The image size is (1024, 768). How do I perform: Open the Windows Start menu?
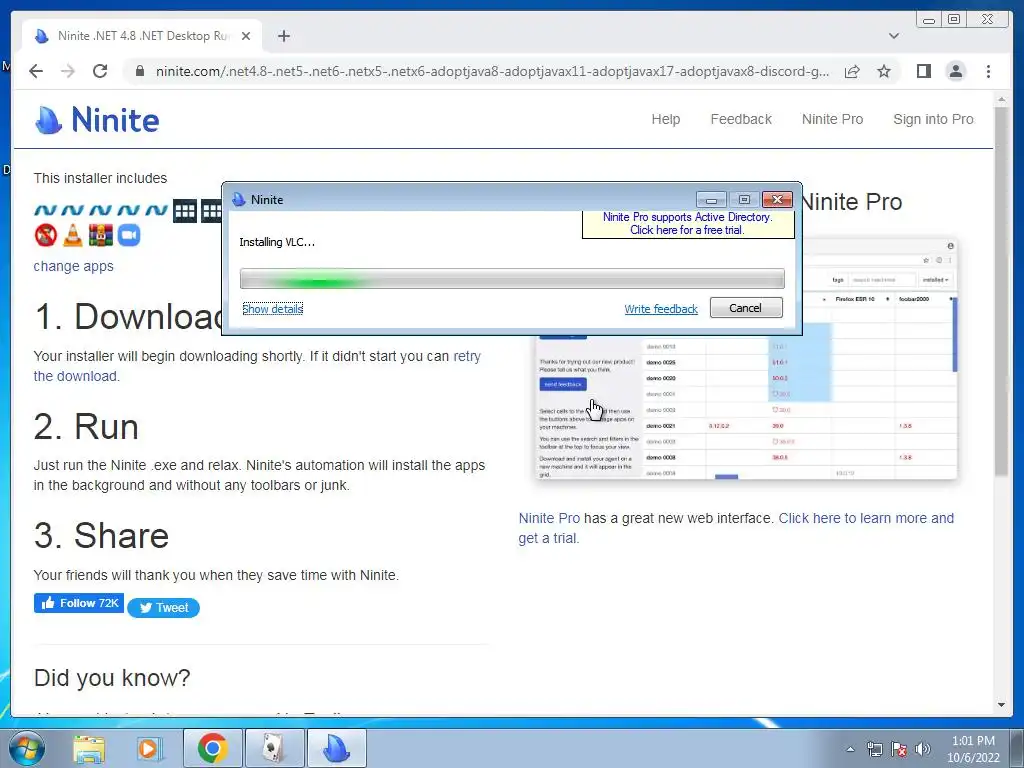[x=26, y=748]
